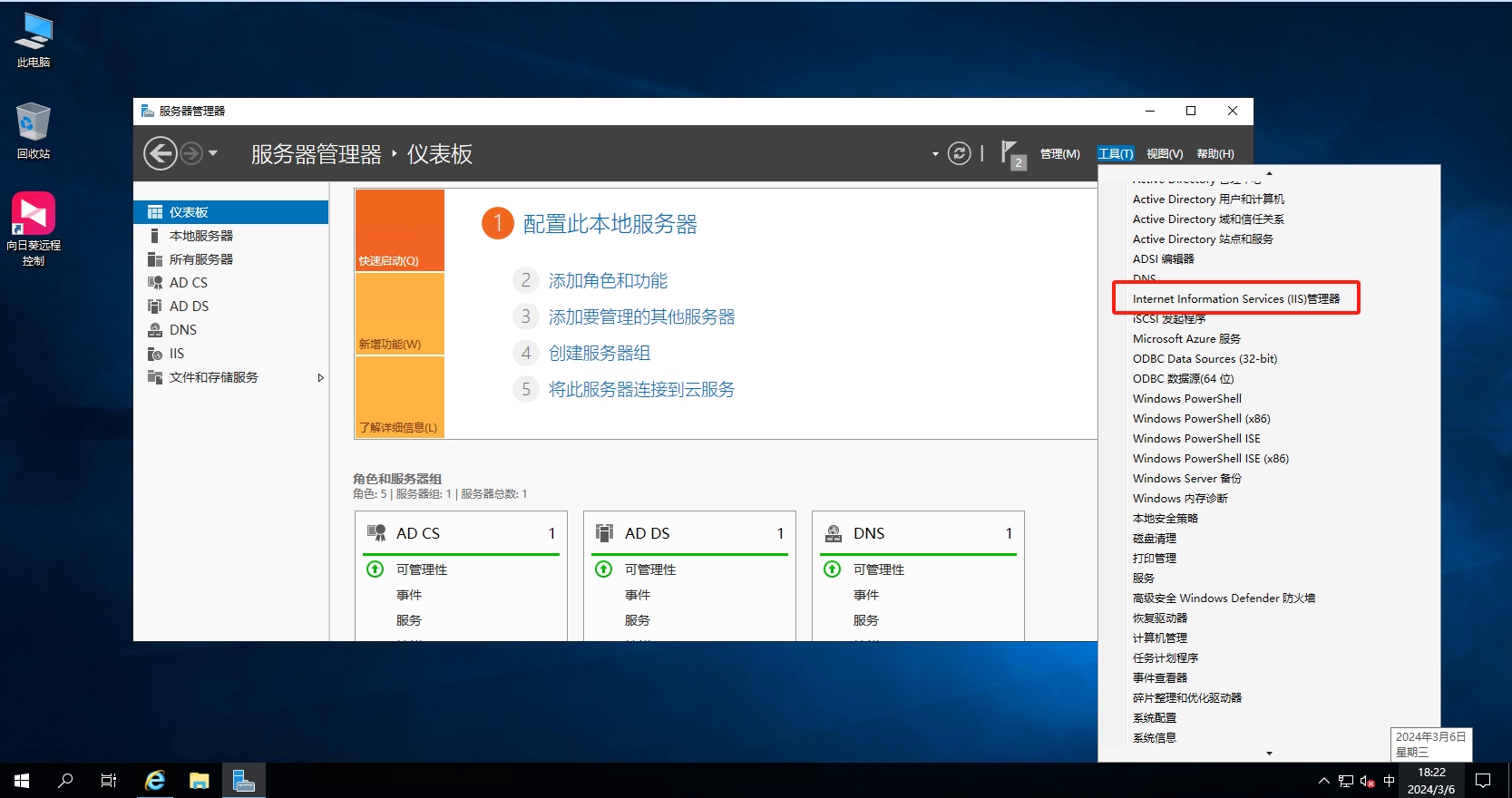Screen dimensions: 1512x798
Task: Click the AD CS icon in sidebar
Action: [155, 283]
